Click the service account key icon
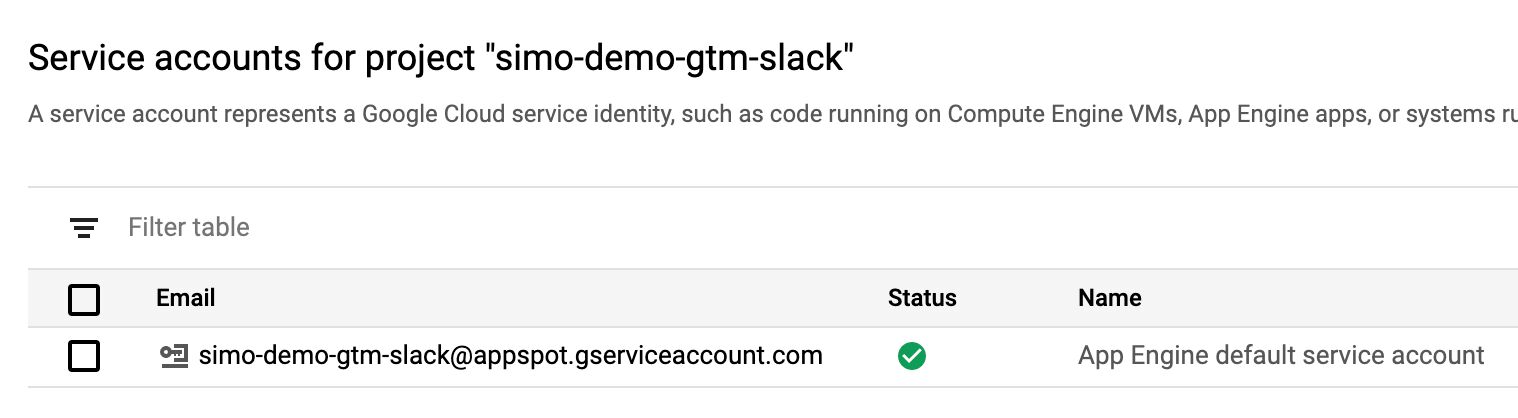Image resolution: width=1518 pixels, height=418 pixels. point(175,356)
